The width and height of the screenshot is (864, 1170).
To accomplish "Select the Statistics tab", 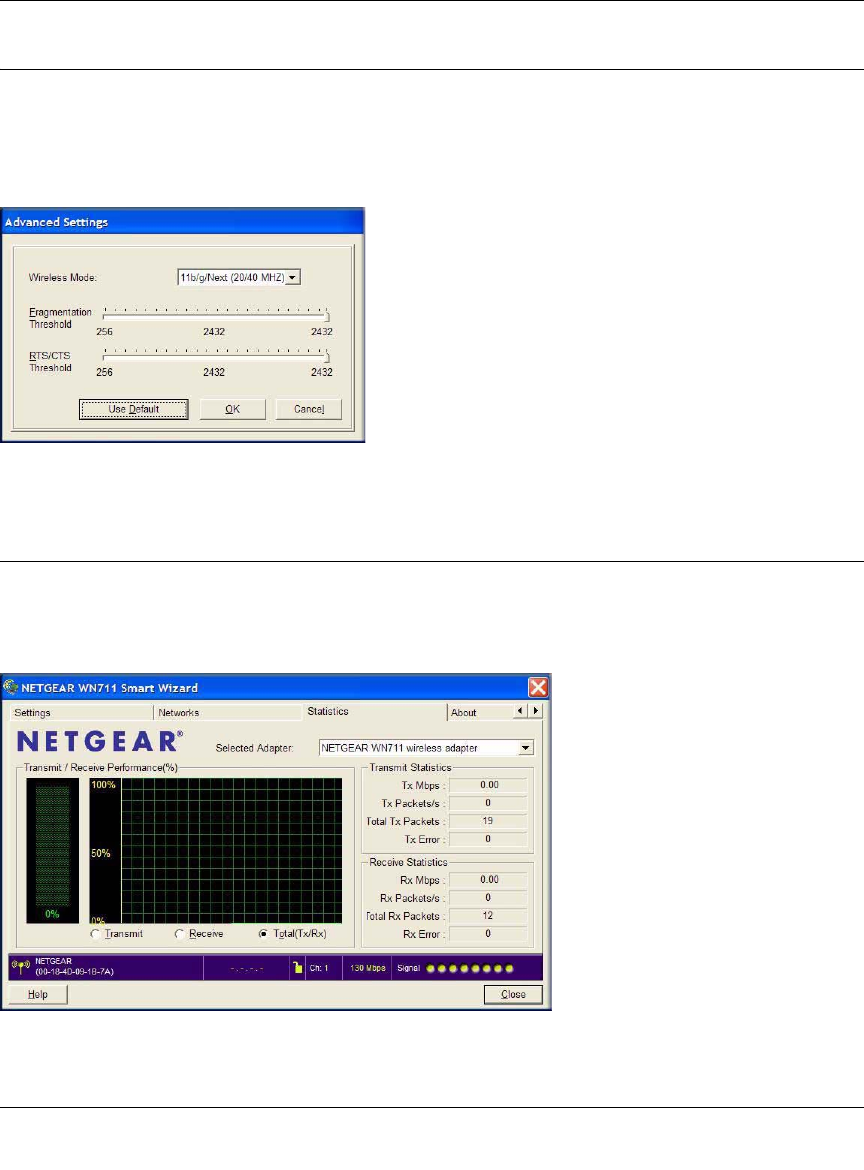I will tap(375, 711).
